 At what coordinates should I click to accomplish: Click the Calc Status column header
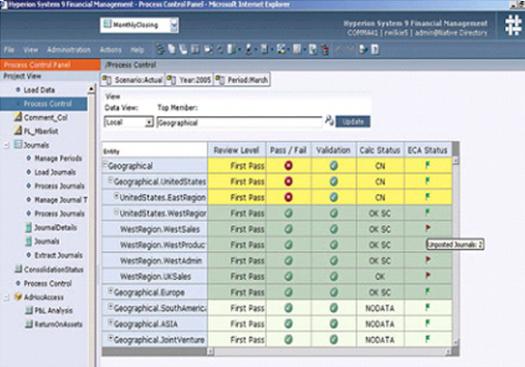pyautogui.click(x=380, y=150)
